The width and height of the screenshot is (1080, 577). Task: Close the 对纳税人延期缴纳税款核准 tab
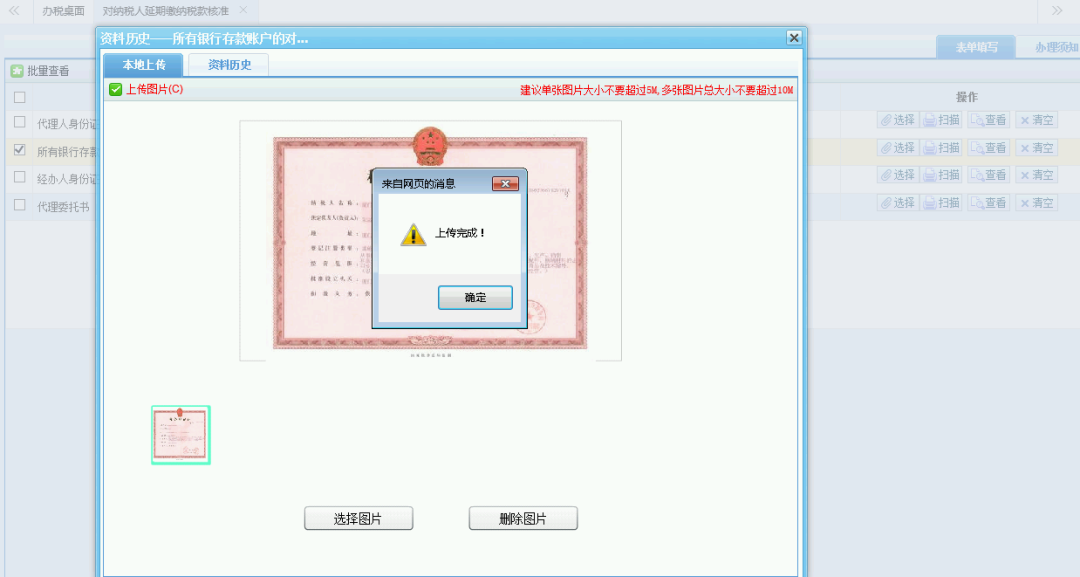243,10
